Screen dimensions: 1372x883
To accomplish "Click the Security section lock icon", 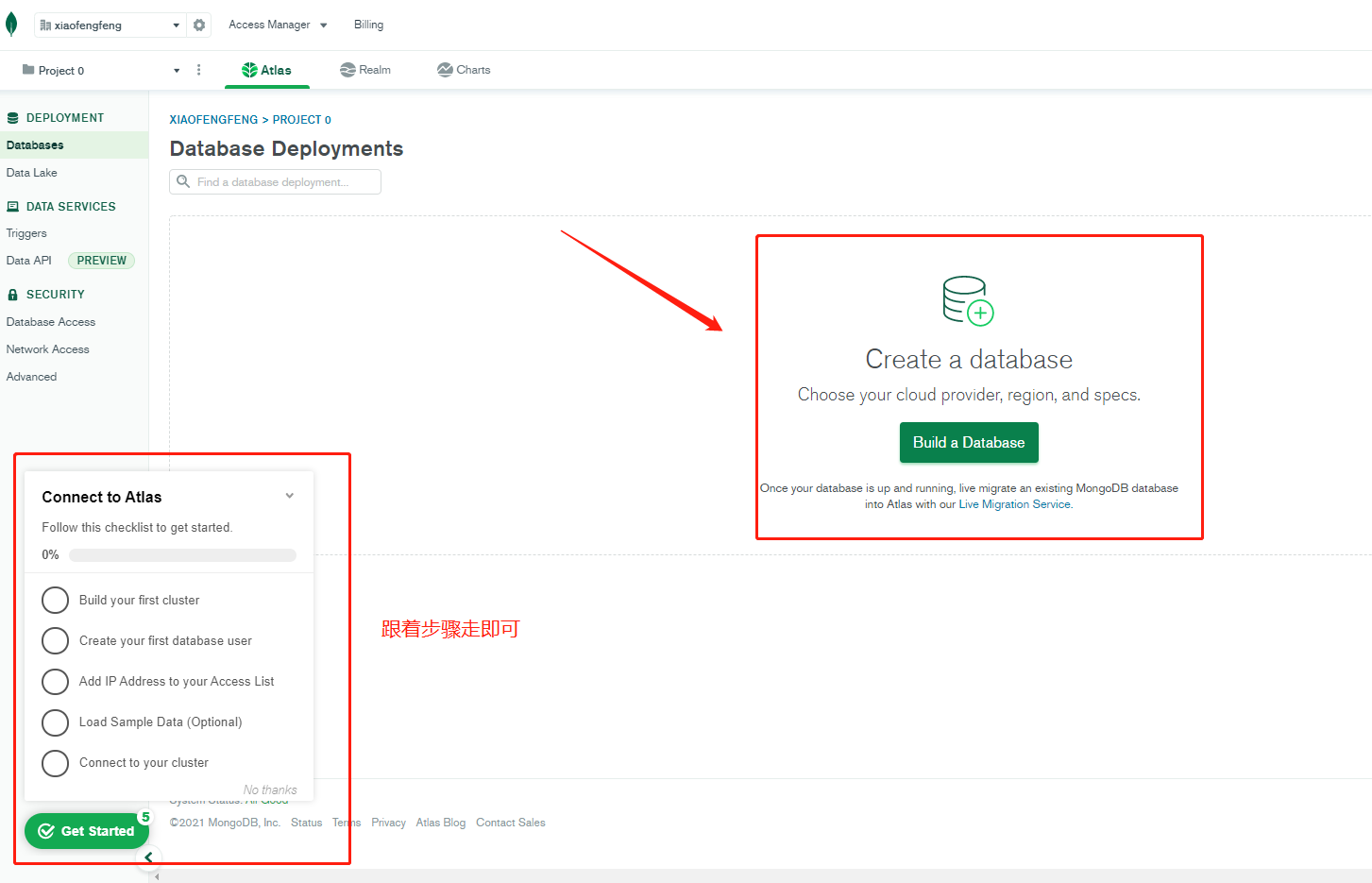I will 12,295.
